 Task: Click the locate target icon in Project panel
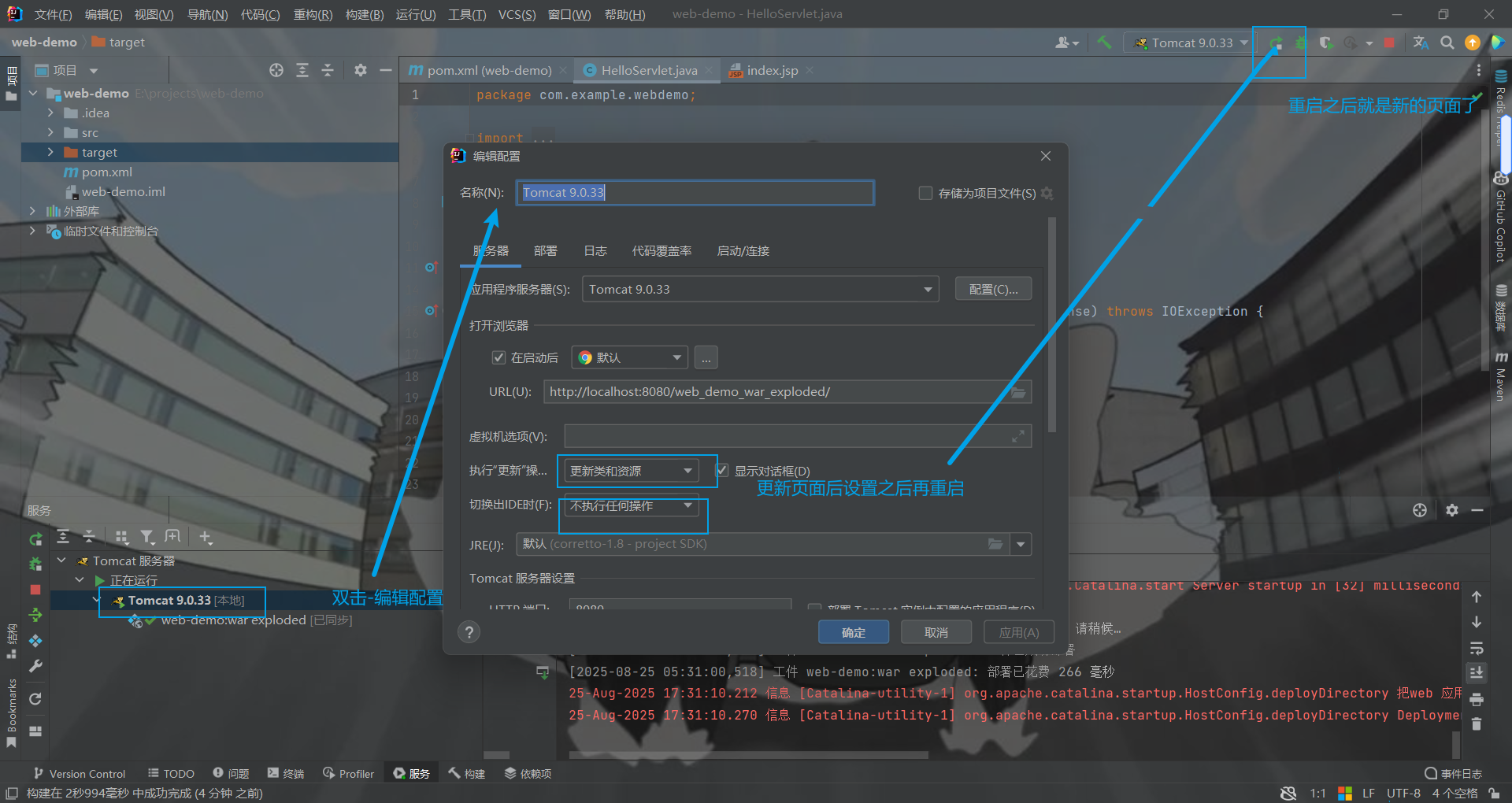coord(276,70)
